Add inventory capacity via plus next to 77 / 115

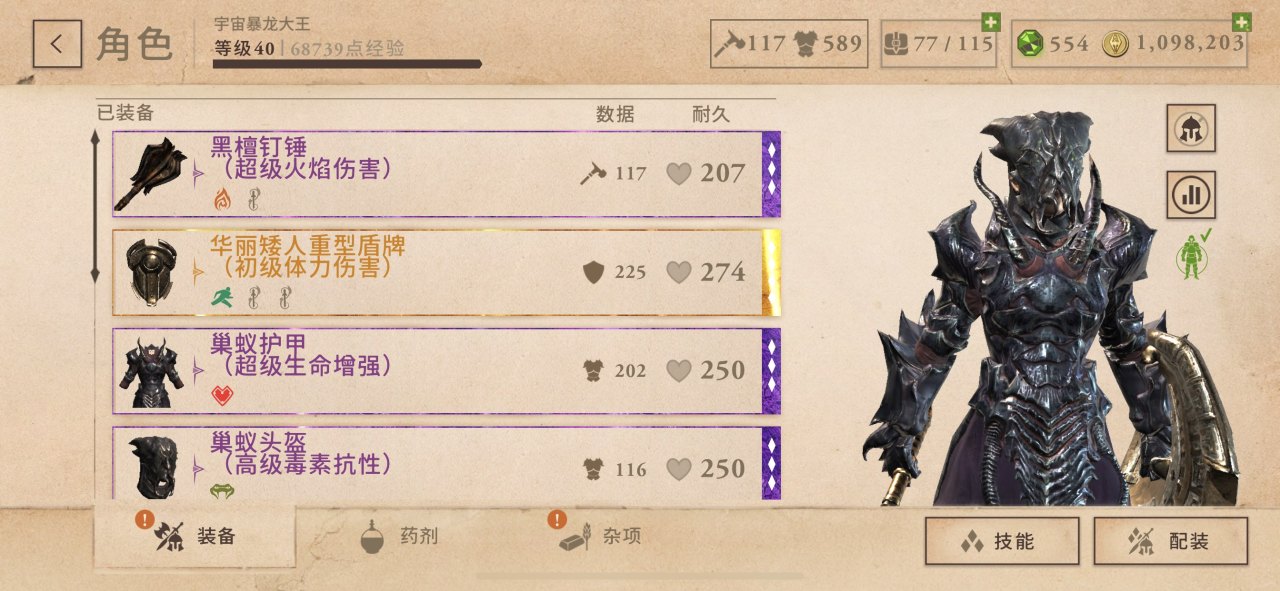tap(990, 22)
